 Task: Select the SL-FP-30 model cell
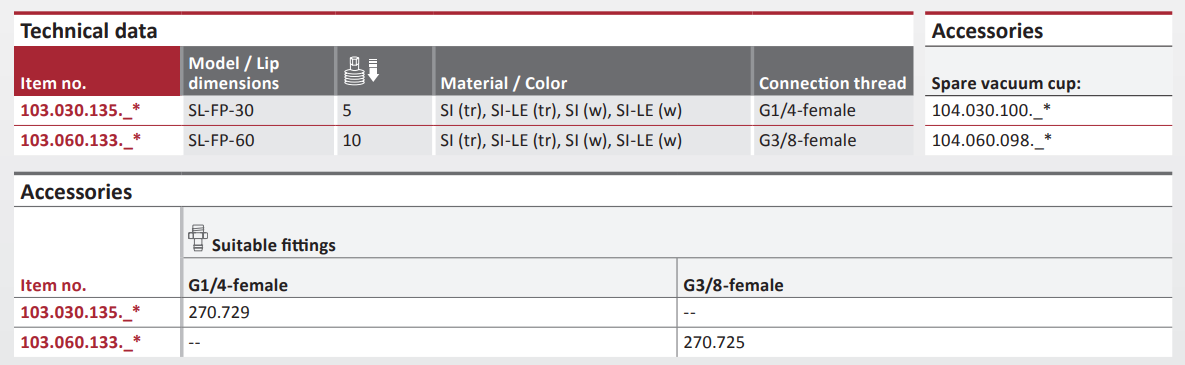(258, 110)
